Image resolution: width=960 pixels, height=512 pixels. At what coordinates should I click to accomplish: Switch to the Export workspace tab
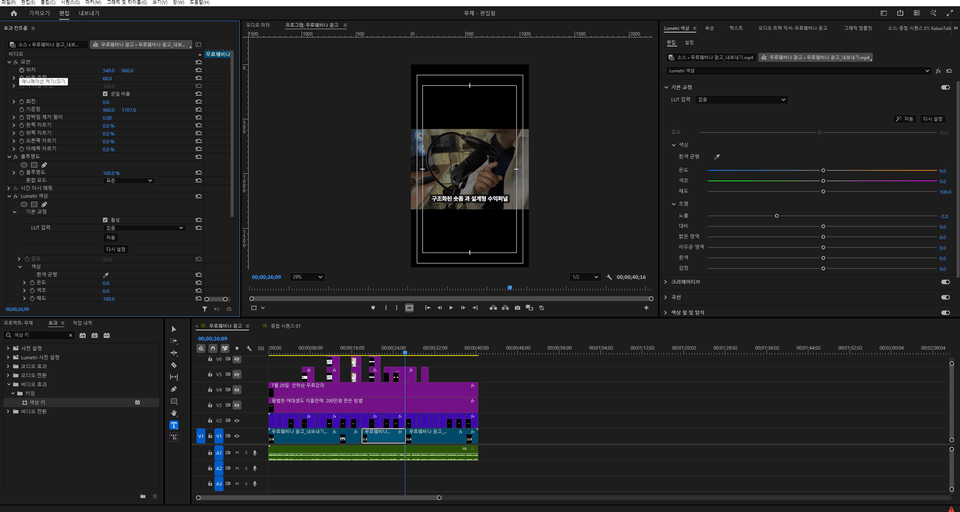89,13
